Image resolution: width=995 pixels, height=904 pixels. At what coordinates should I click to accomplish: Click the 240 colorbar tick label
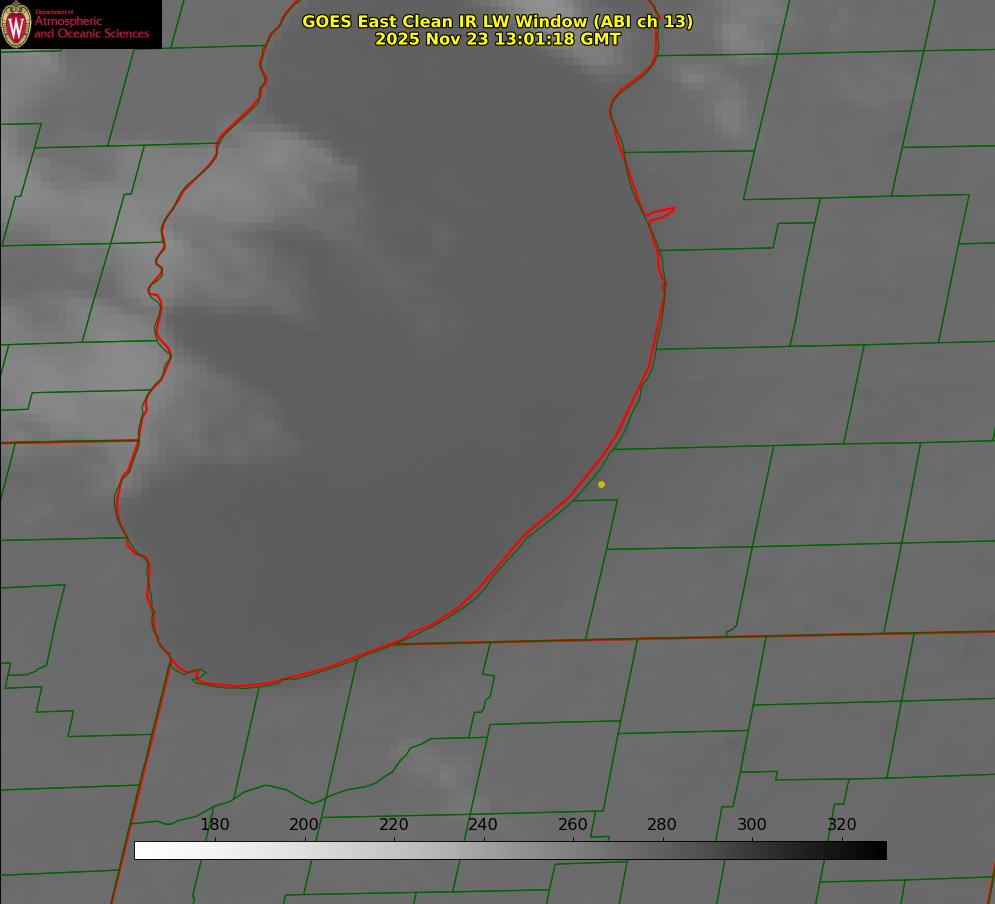483,825
